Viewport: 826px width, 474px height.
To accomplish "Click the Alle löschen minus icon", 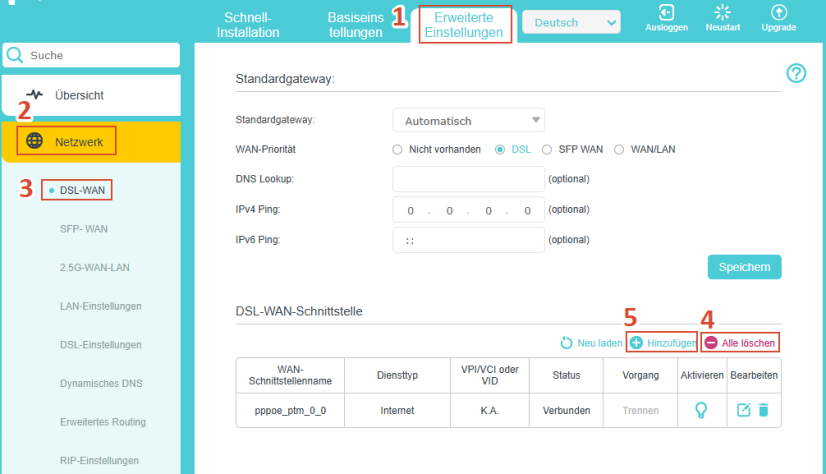I will (x=711, y=343).
